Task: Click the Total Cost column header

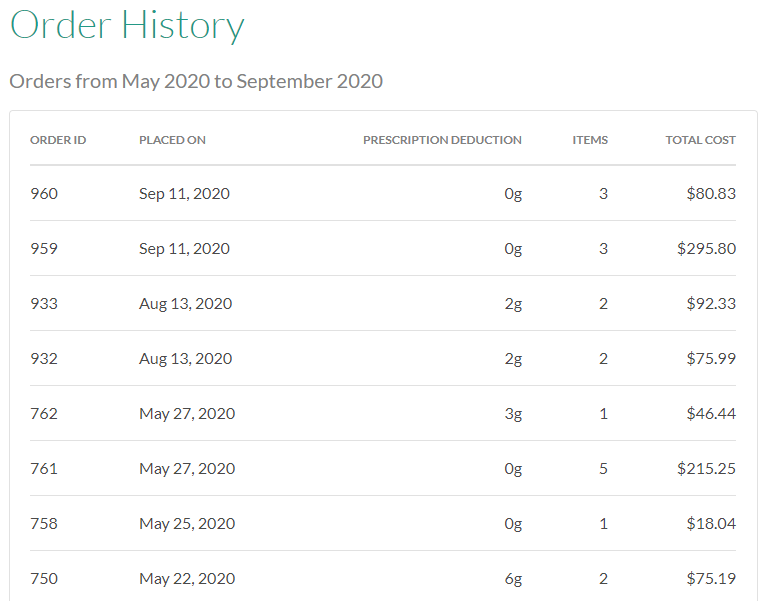Action: pyautogui.click(x=700, y=140)
